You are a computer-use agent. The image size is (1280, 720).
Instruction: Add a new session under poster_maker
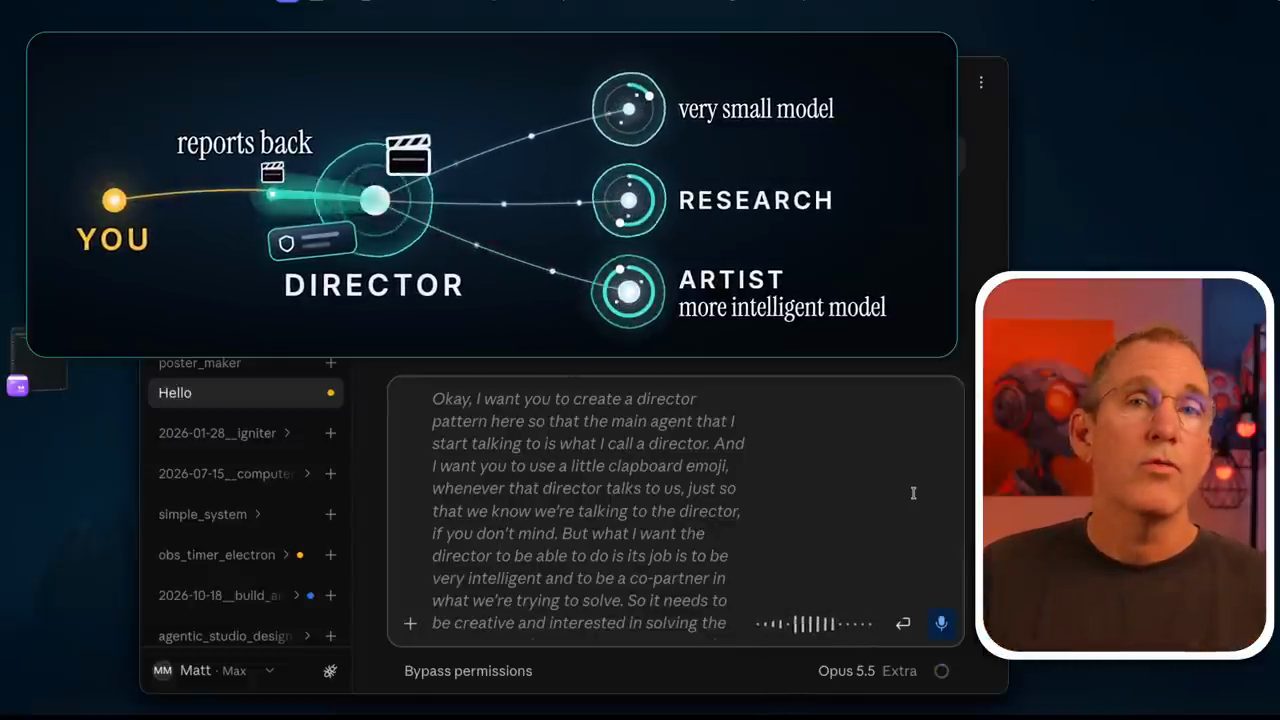click(x=331, y=363)
